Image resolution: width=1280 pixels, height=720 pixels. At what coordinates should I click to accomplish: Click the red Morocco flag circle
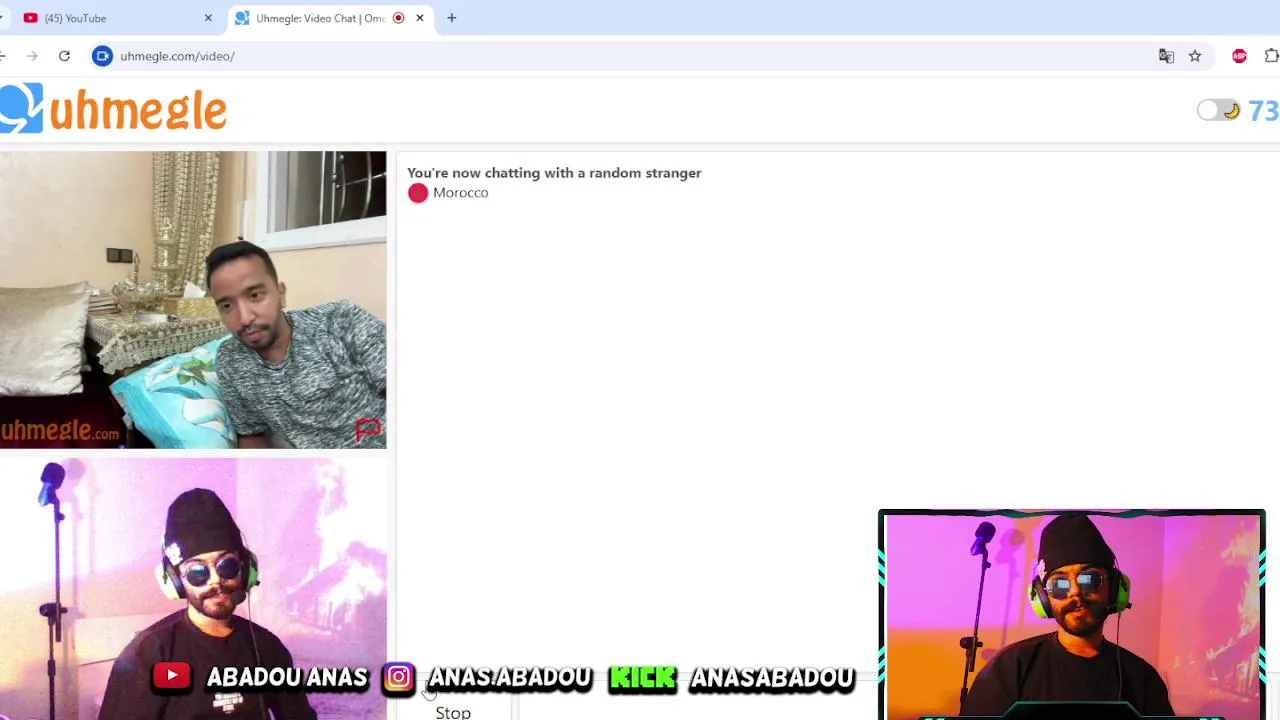tap(418, 193)
